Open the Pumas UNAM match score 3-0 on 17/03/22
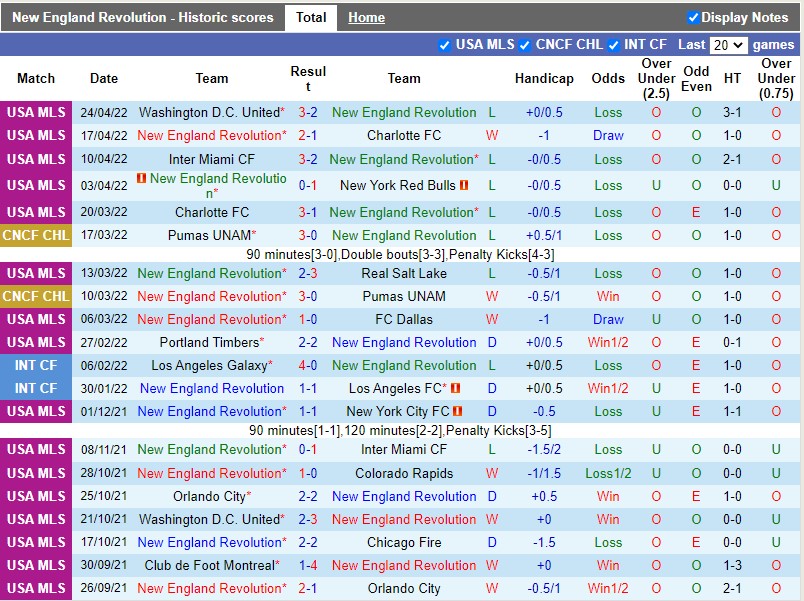 click(x=308, y=235)
